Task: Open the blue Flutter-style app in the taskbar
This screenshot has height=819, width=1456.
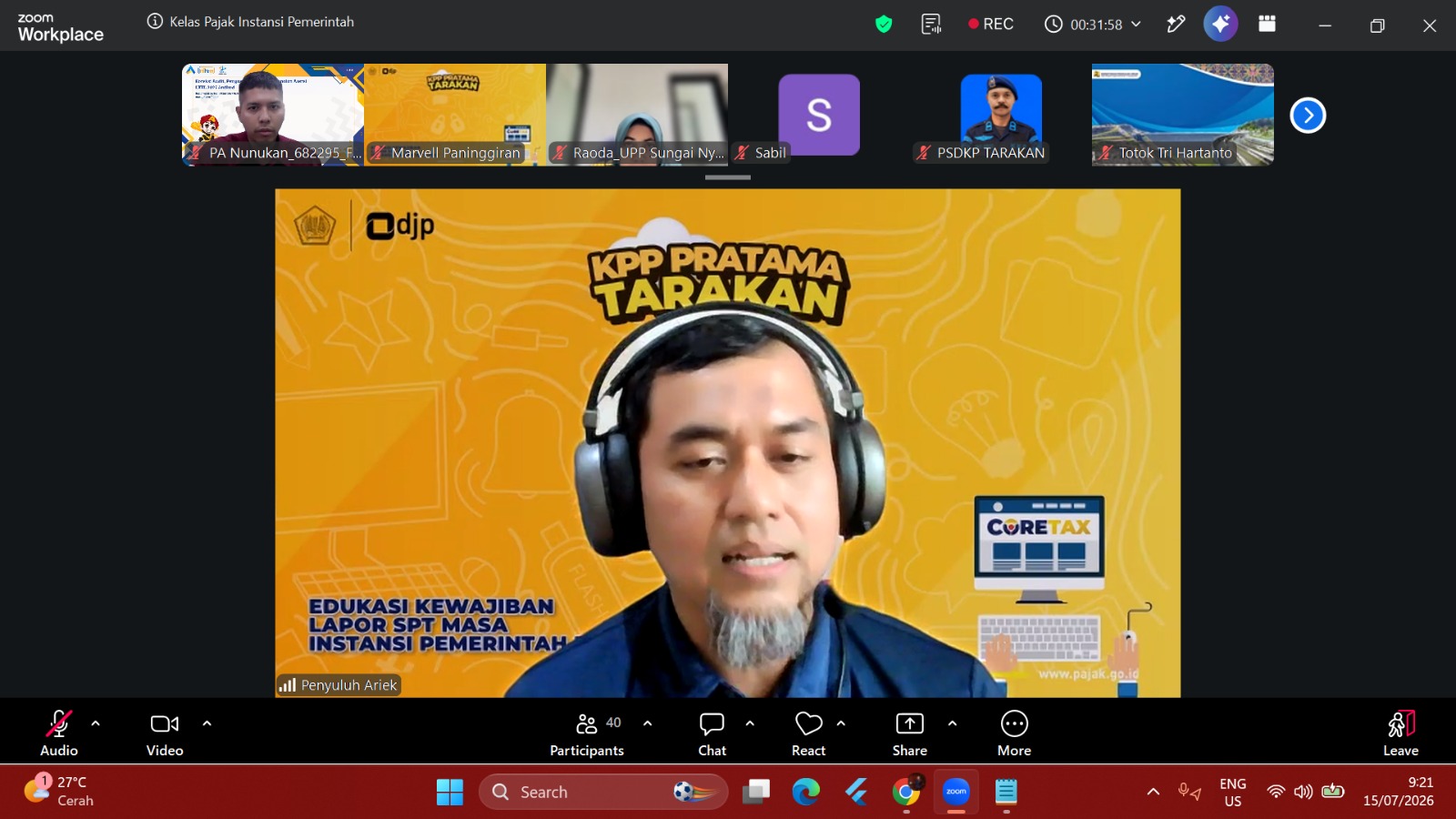Action: click(x=856, y=792)
